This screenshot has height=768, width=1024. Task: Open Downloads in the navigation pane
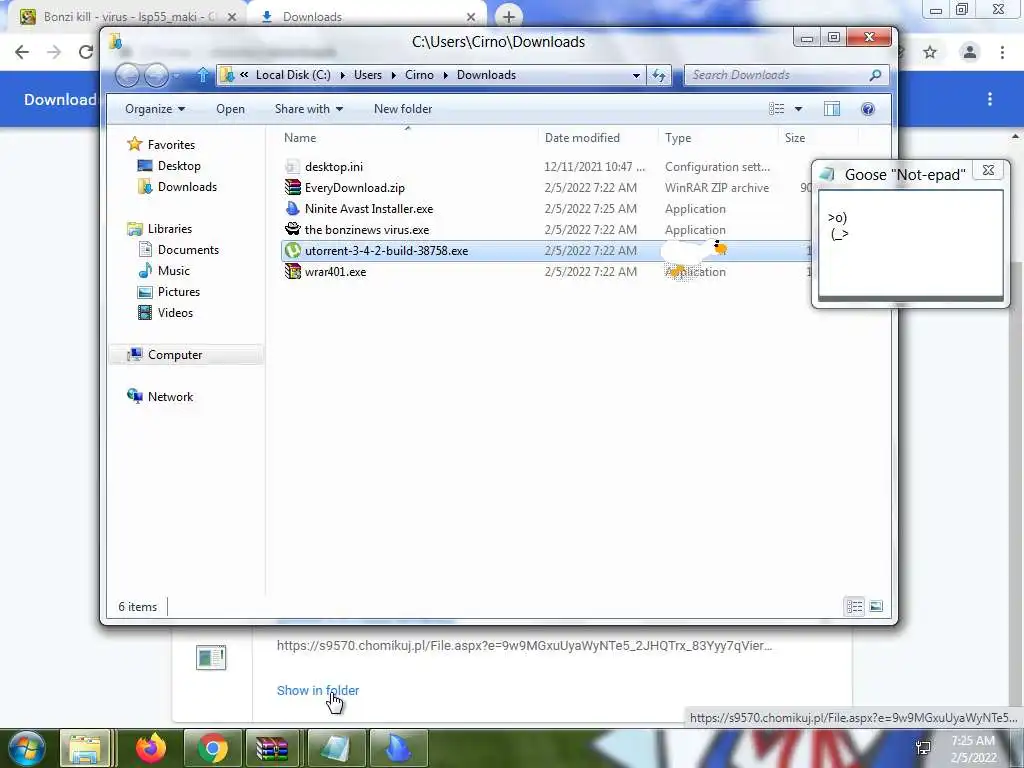[x=187, y=187]
